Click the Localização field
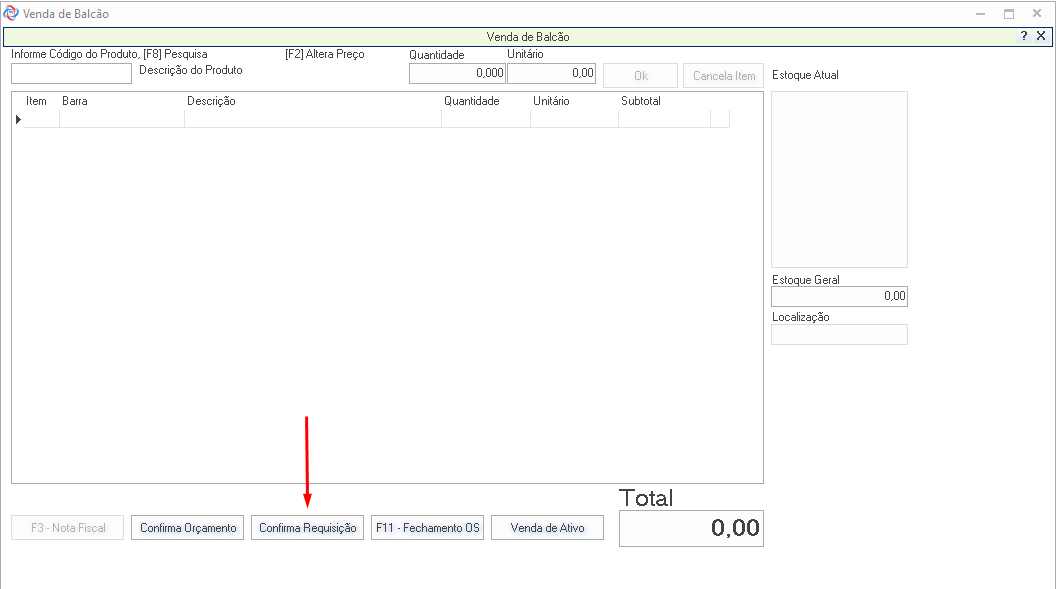This screenshot has height=589, width=1060. tap(839, 334)
